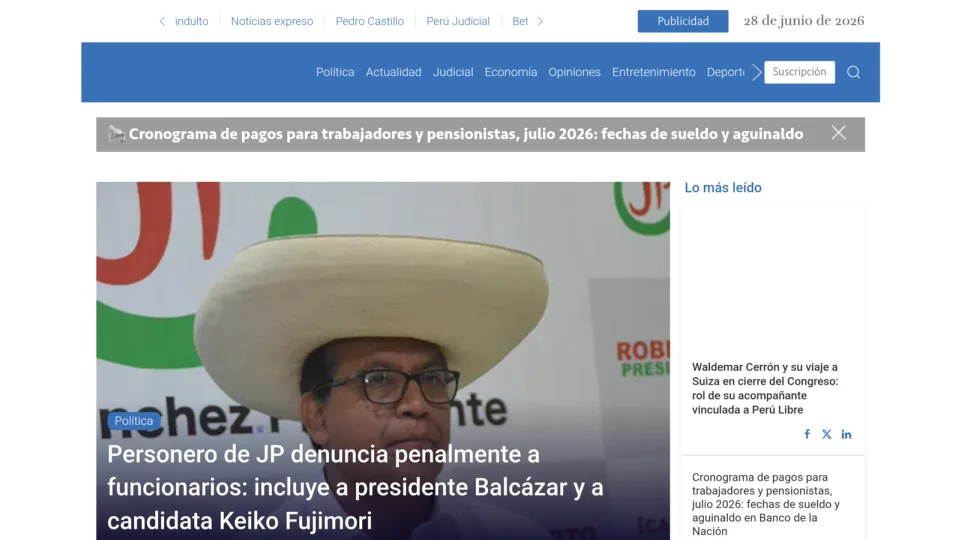Open the Opiniones section

point(574,72)
